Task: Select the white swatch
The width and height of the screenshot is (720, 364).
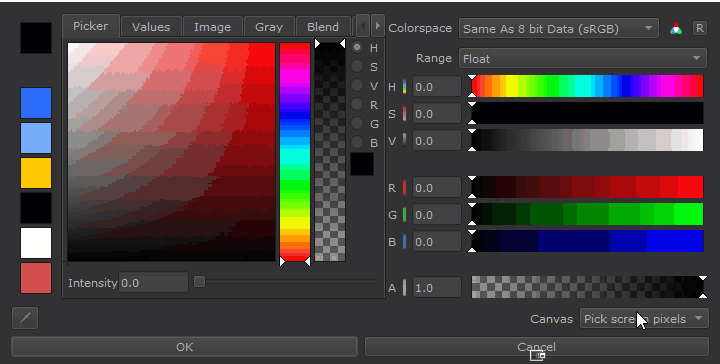Action: click(x=36, y=243)
